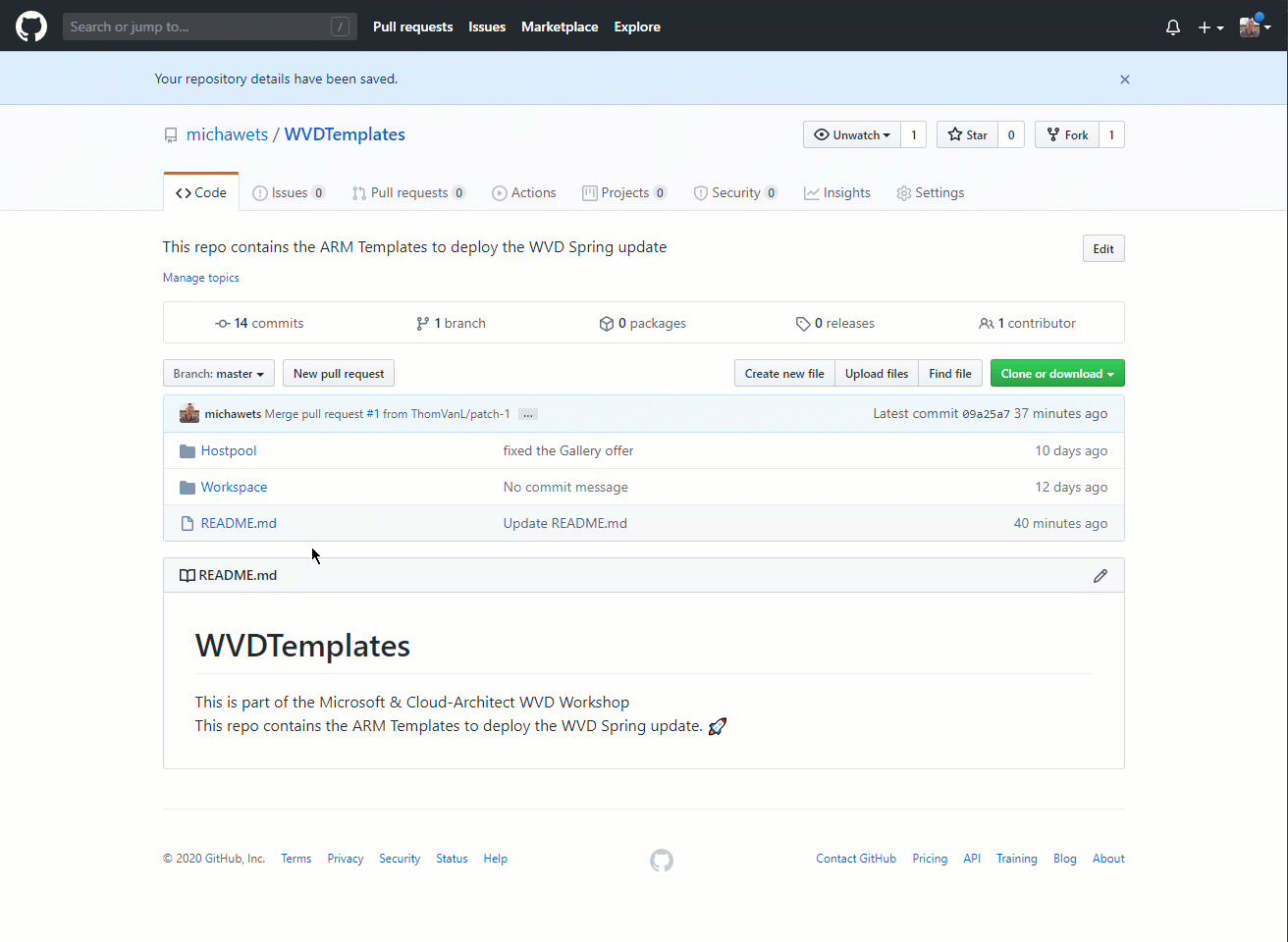This screenshot has height=942, width=1288.
Task: View the 0 releases
Action: (x=835, y=323)
